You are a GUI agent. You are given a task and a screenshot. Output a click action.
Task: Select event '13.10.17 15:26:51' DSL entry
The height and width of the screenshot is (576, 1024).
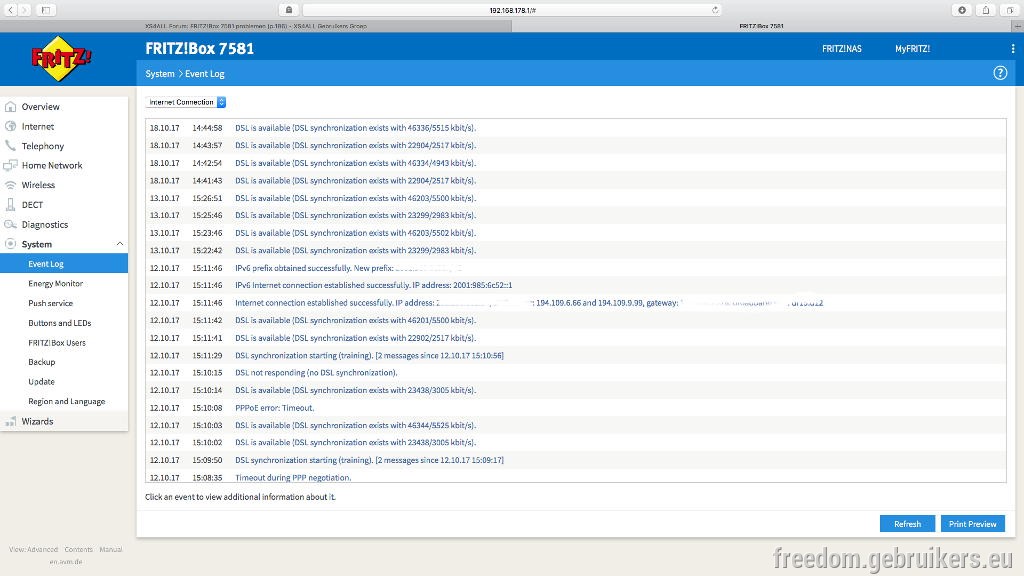click(575, 198)
